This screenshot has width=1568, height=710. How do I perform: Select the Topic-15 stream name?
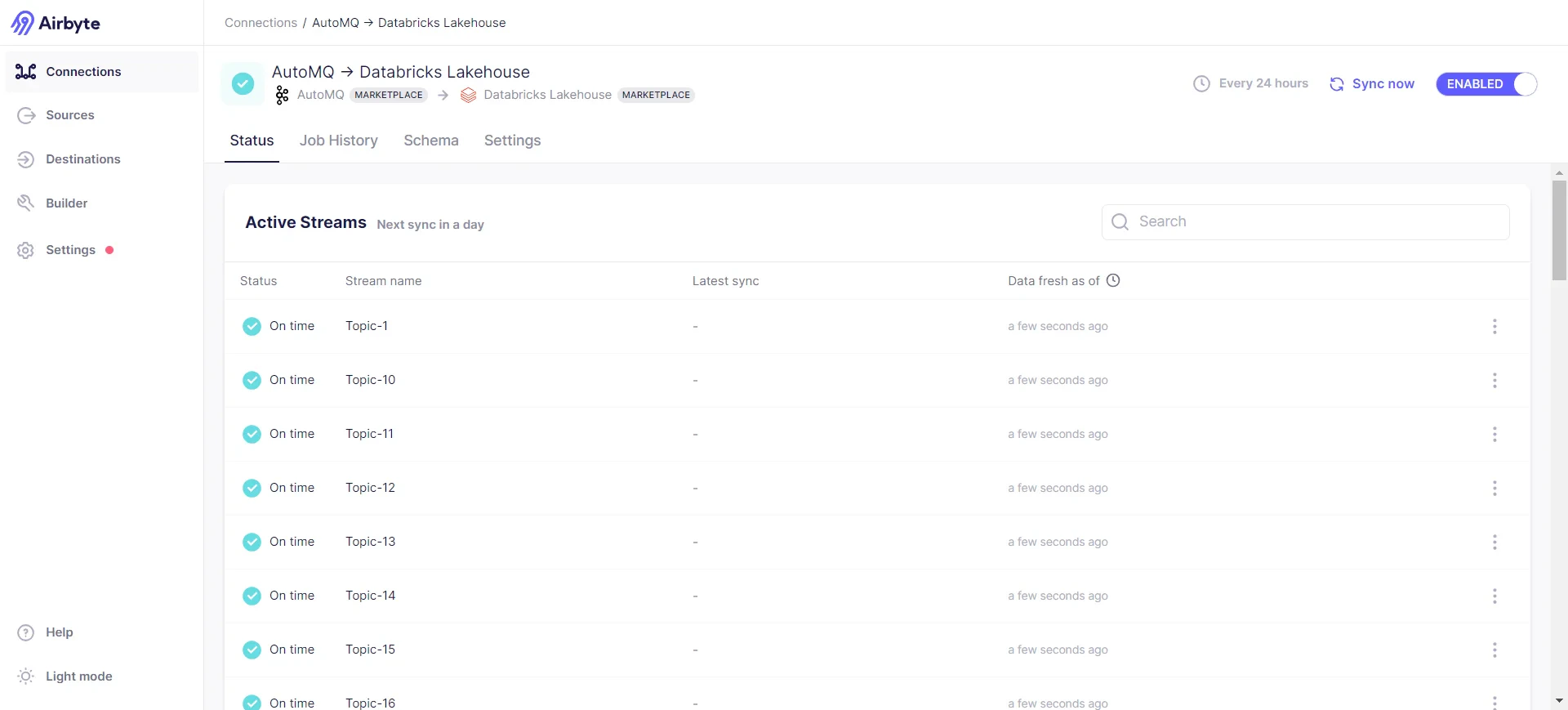370,650
